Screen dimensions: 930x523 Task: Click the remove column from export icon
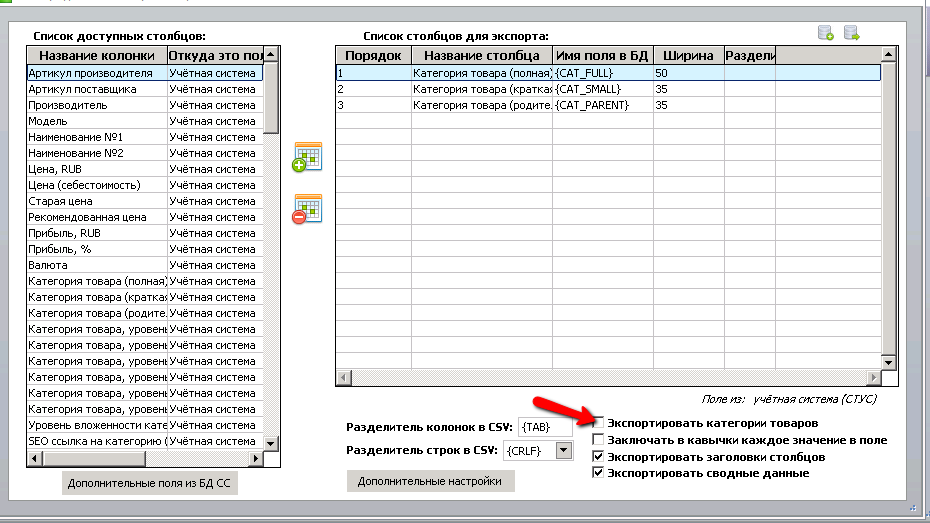pos(307,209)
